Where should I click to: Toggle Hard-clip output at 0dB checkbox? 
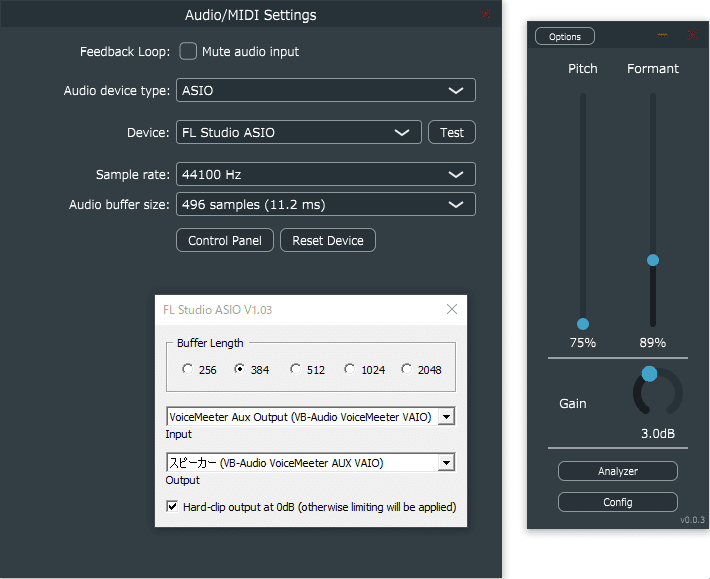click(x=172, y=506)
